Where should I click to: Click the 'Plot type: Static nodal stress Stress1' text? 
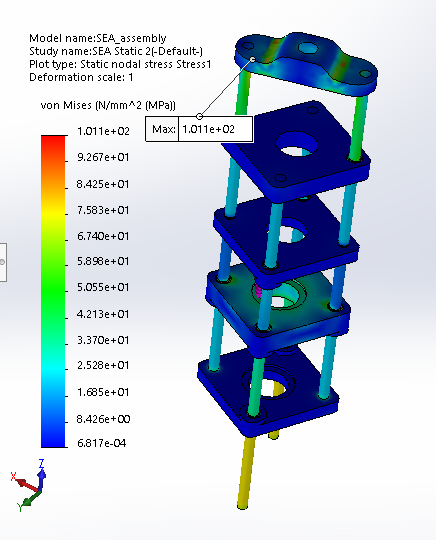pyautogui.click(x=120, y=64)
